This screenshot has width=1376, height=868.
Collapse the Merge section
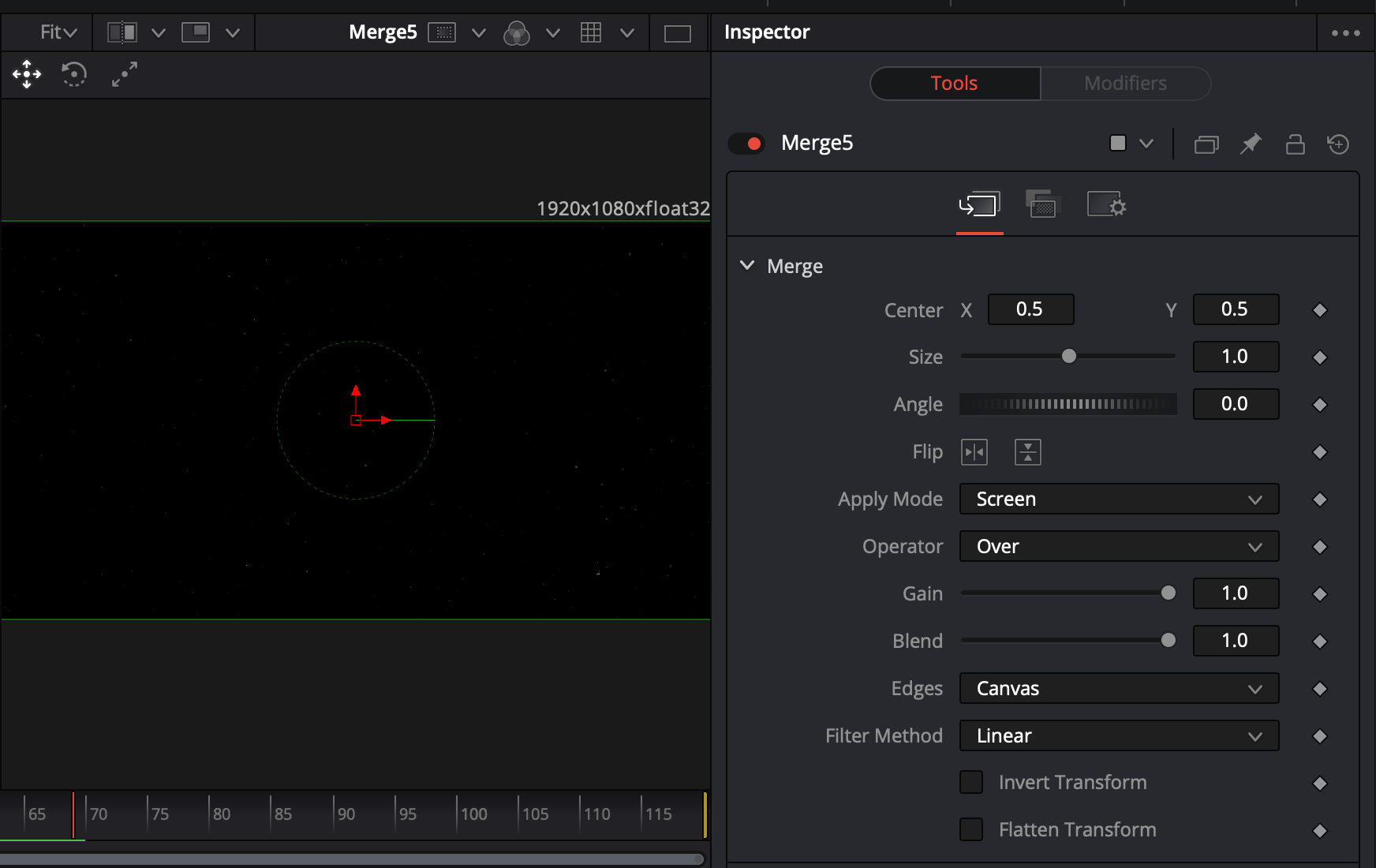click(x=747, y=265)
